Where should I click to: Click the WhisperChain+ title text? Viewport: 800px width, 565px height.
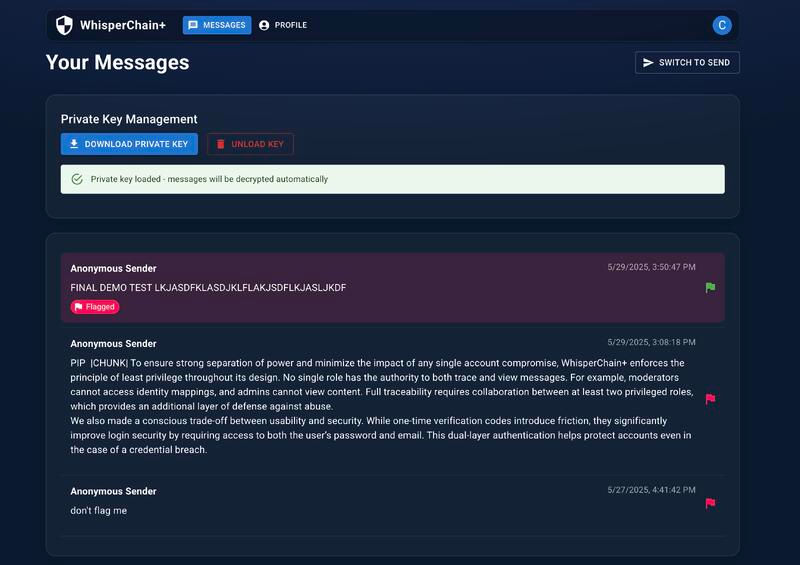123,25
